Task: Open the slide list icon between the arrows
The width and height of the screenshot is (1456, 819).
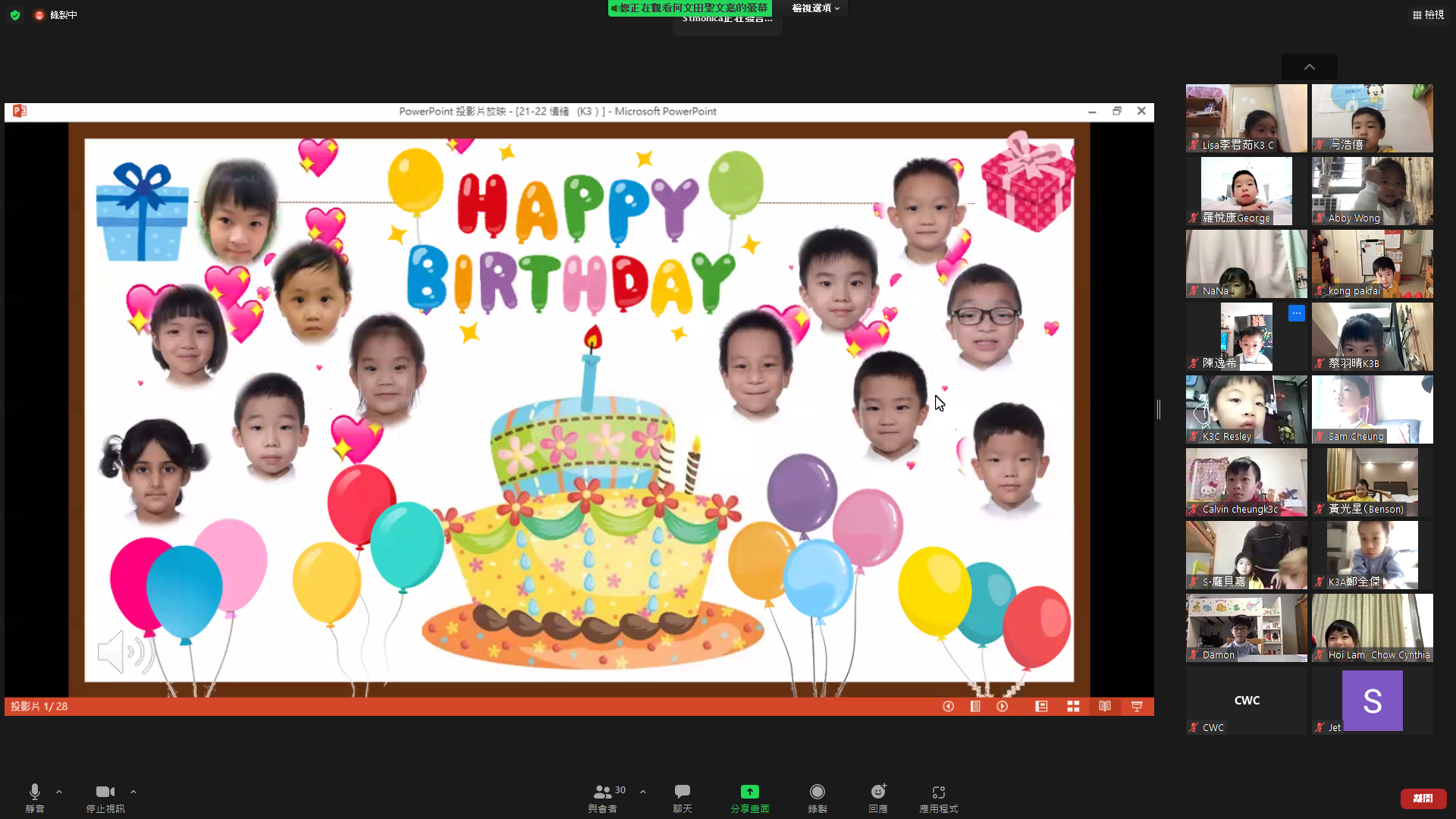Action: pos(975,706)
